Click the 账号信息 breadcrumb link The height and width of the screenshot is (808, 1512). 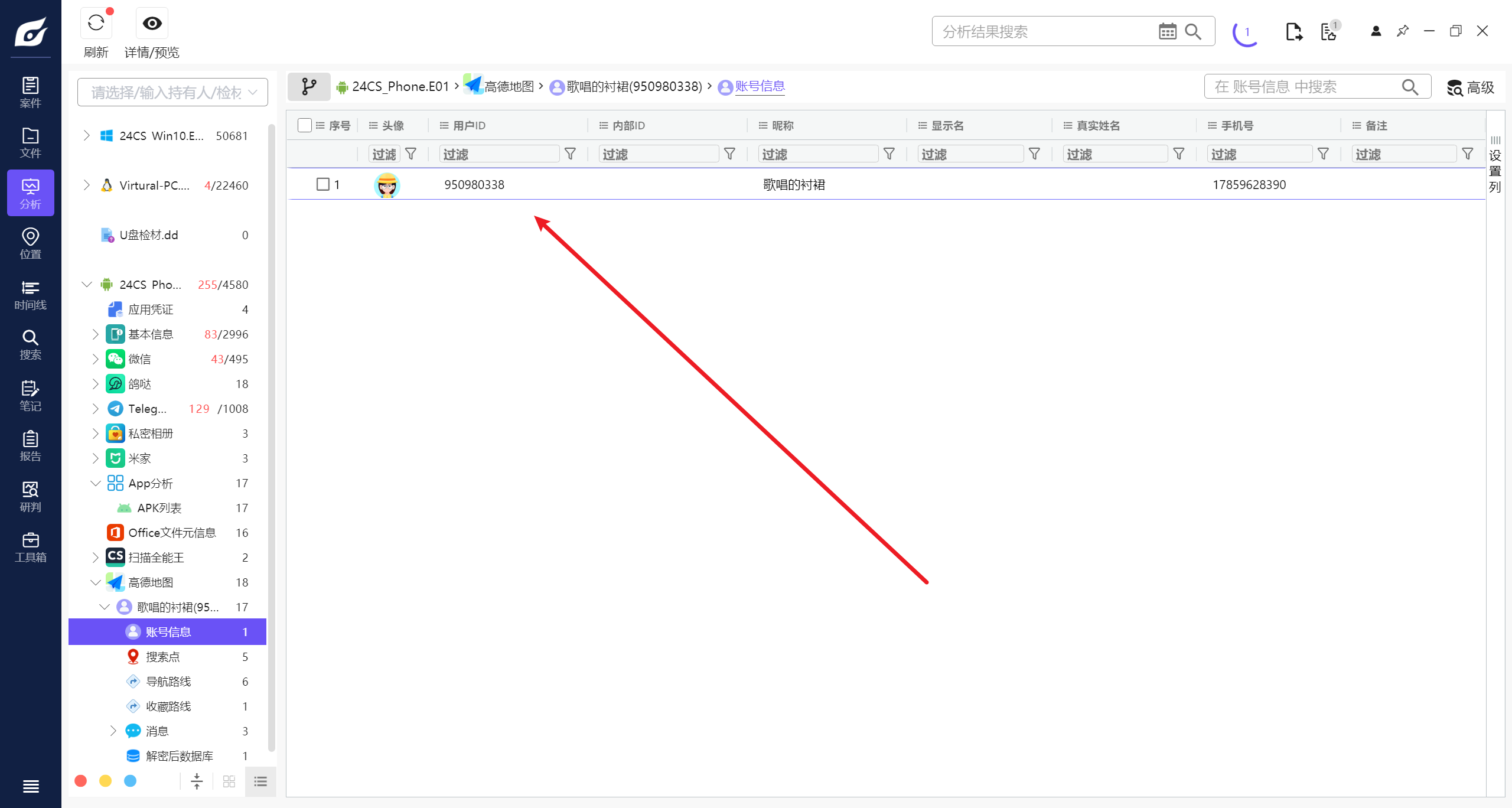pyautogui.click(x=760, y=87)
